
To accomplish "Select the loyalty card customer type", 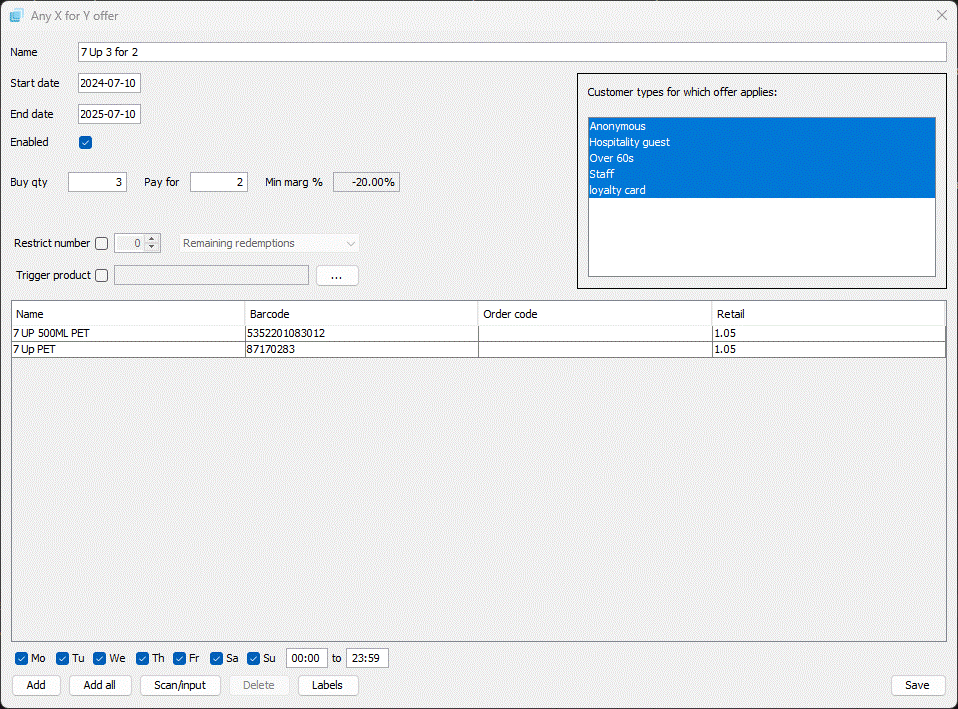I will (x=761, y=190).
